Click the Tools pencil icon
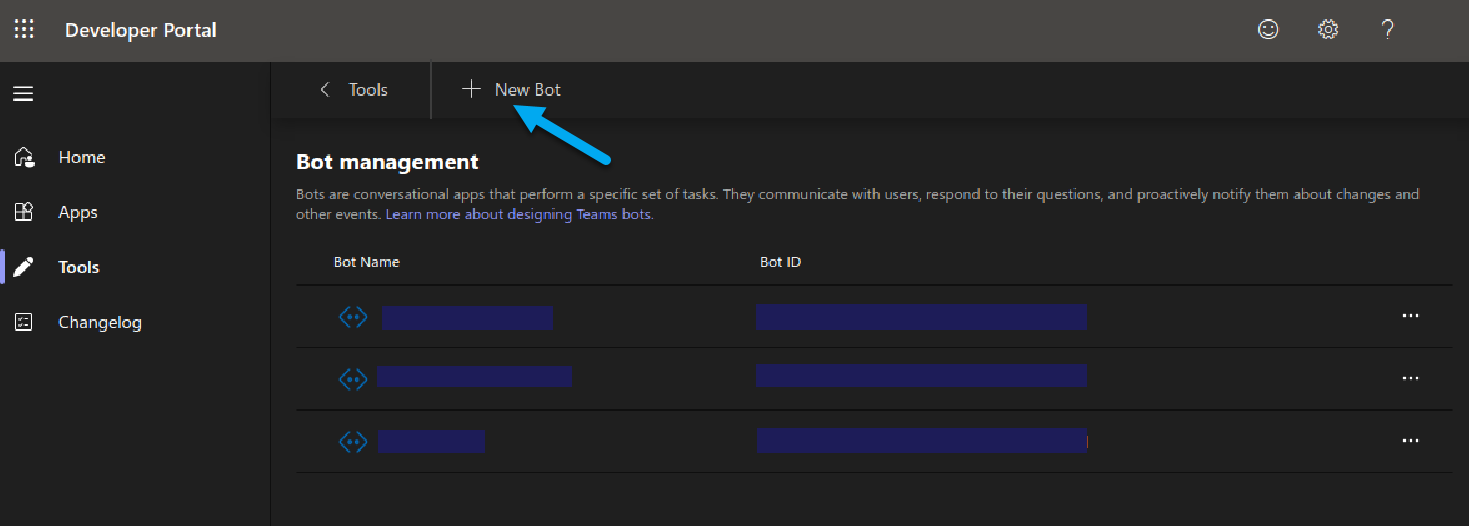This screenshot has width=1469, height=526. (24, 267)
